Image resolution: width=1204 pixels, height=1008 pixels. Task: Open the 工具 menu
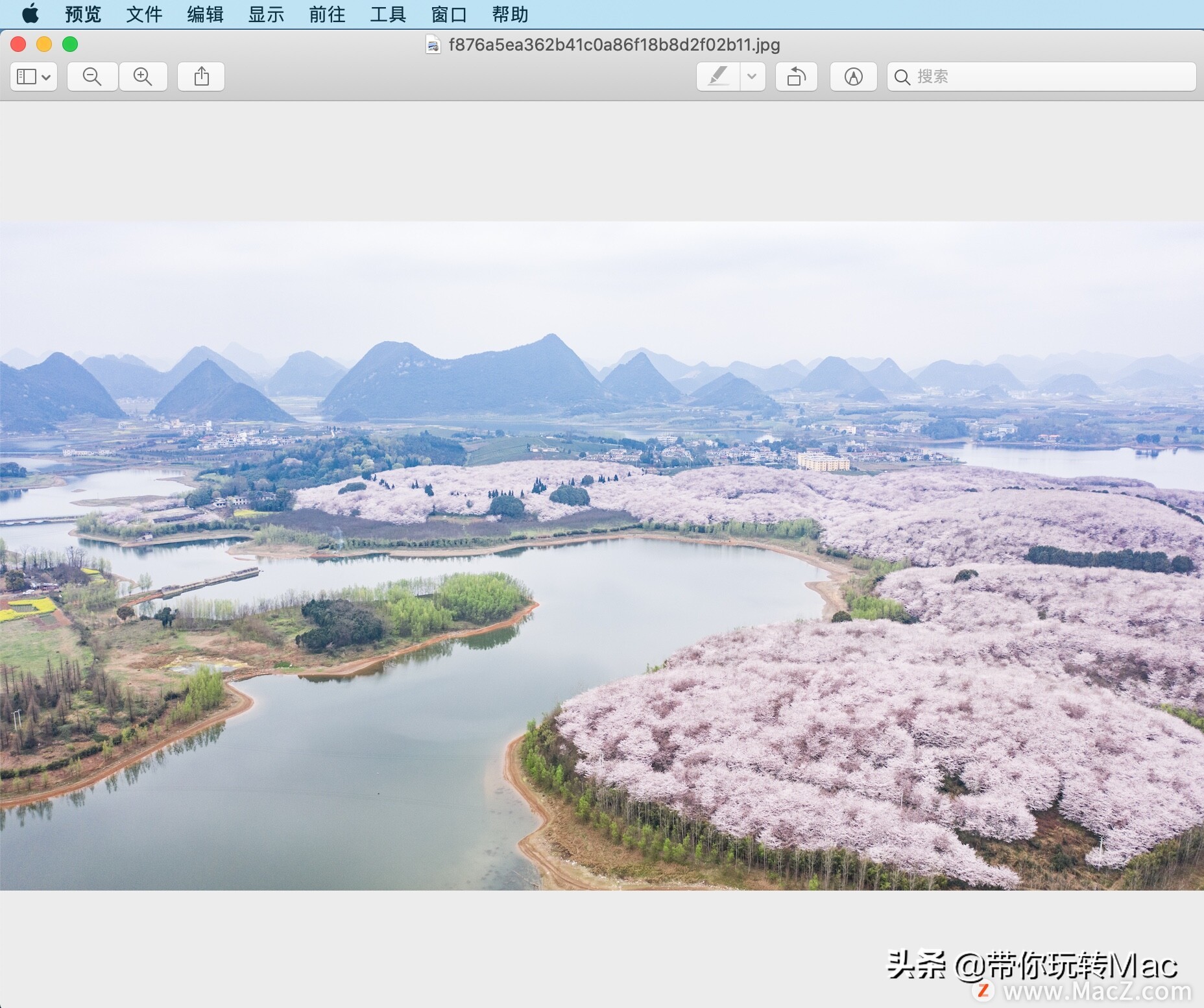coord(388,14)
